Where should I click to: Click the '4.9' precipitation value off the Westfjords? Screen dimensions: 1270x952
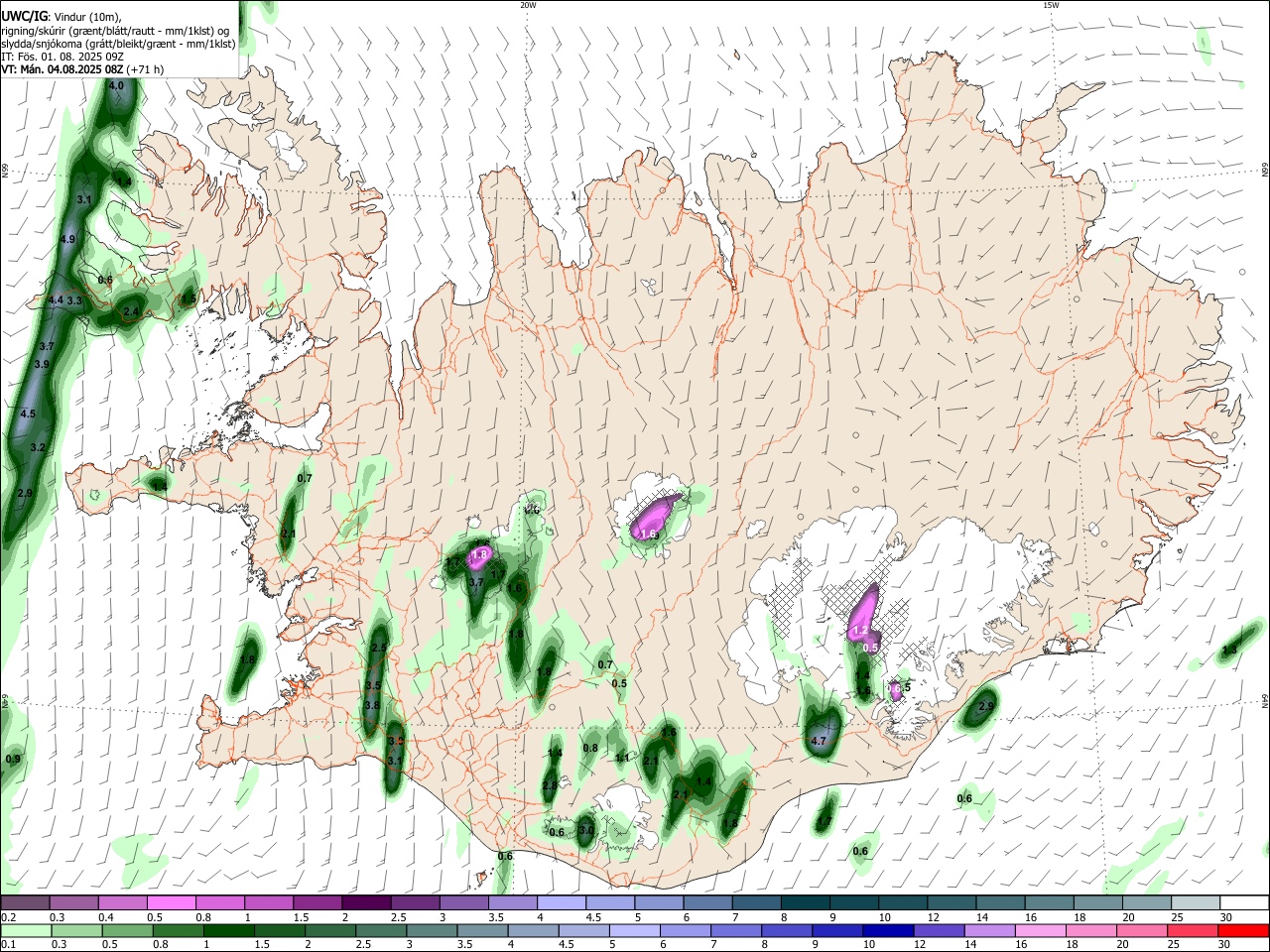point(67,240)
